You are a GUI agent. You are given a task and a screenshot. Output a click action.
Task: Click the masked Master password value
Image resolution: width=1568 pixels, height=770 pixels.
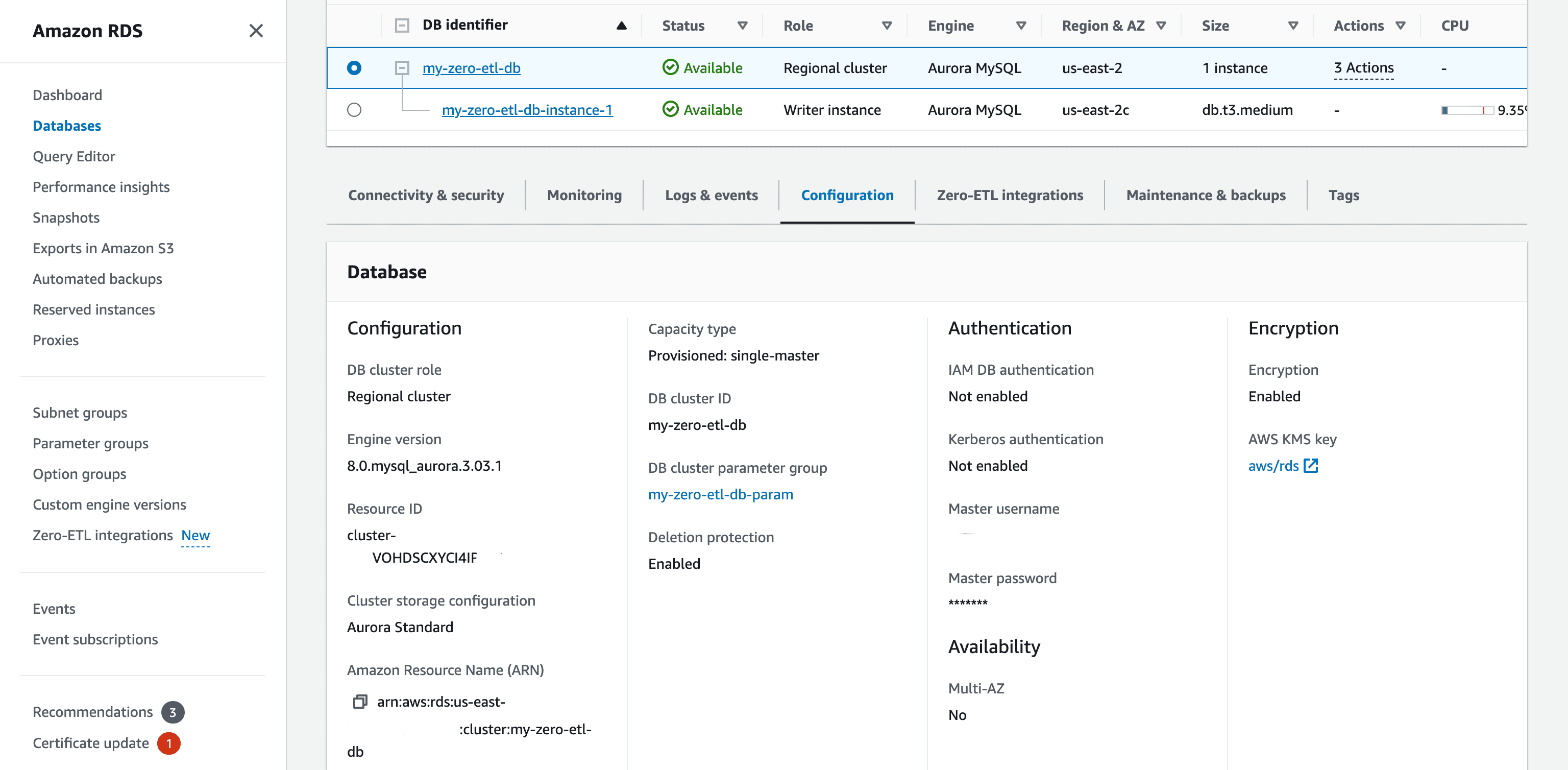[968, 603]
